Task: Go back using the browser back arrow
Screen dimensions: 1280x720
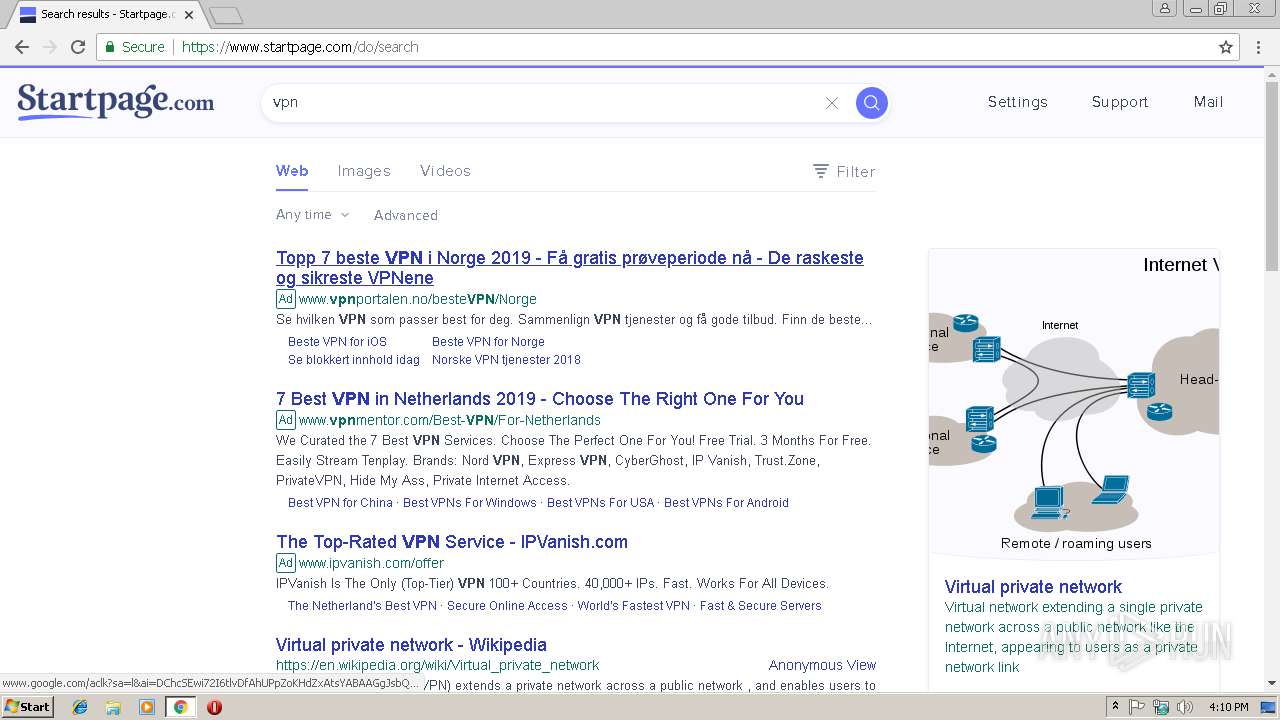Action: pyautogui.click(x=22, y=47)
